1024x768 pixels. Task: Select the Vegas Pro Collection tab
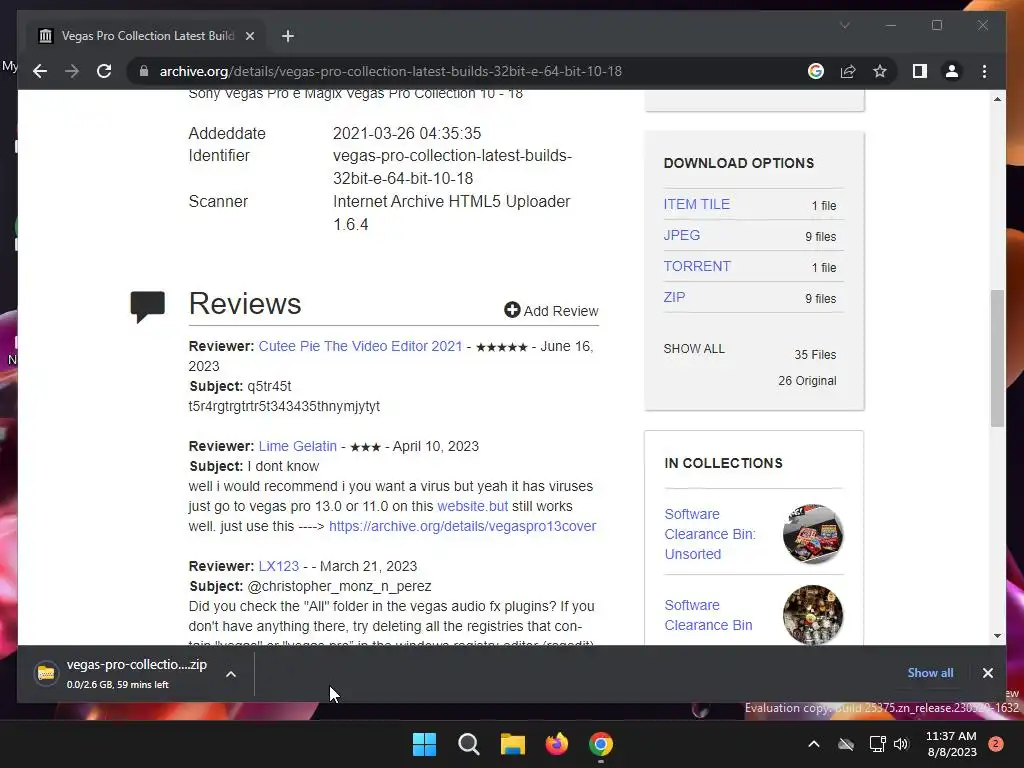click(x=147, y=36)
